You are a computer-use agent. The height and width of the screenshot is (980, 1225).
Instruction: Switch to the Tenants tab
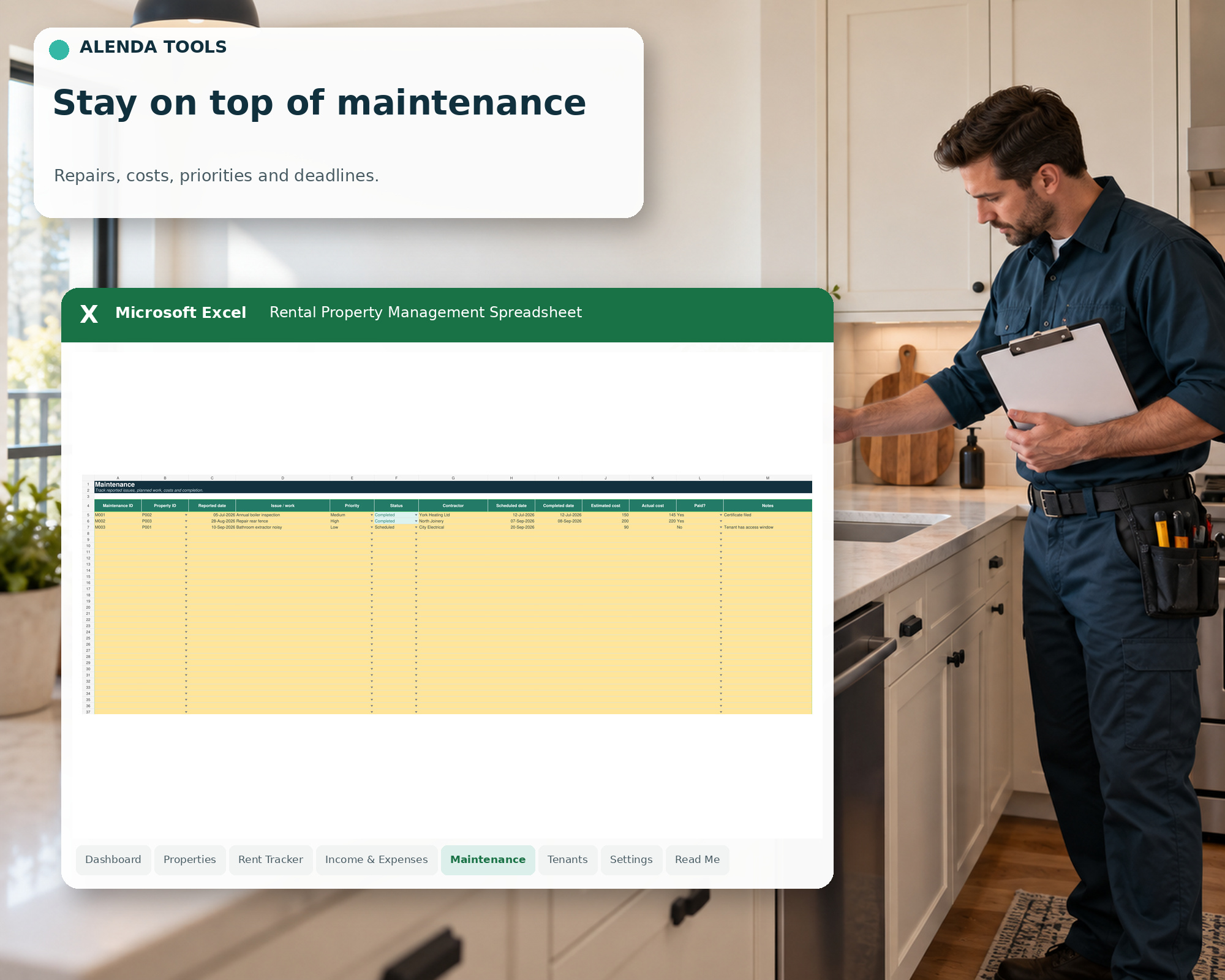tap(568, 859)
